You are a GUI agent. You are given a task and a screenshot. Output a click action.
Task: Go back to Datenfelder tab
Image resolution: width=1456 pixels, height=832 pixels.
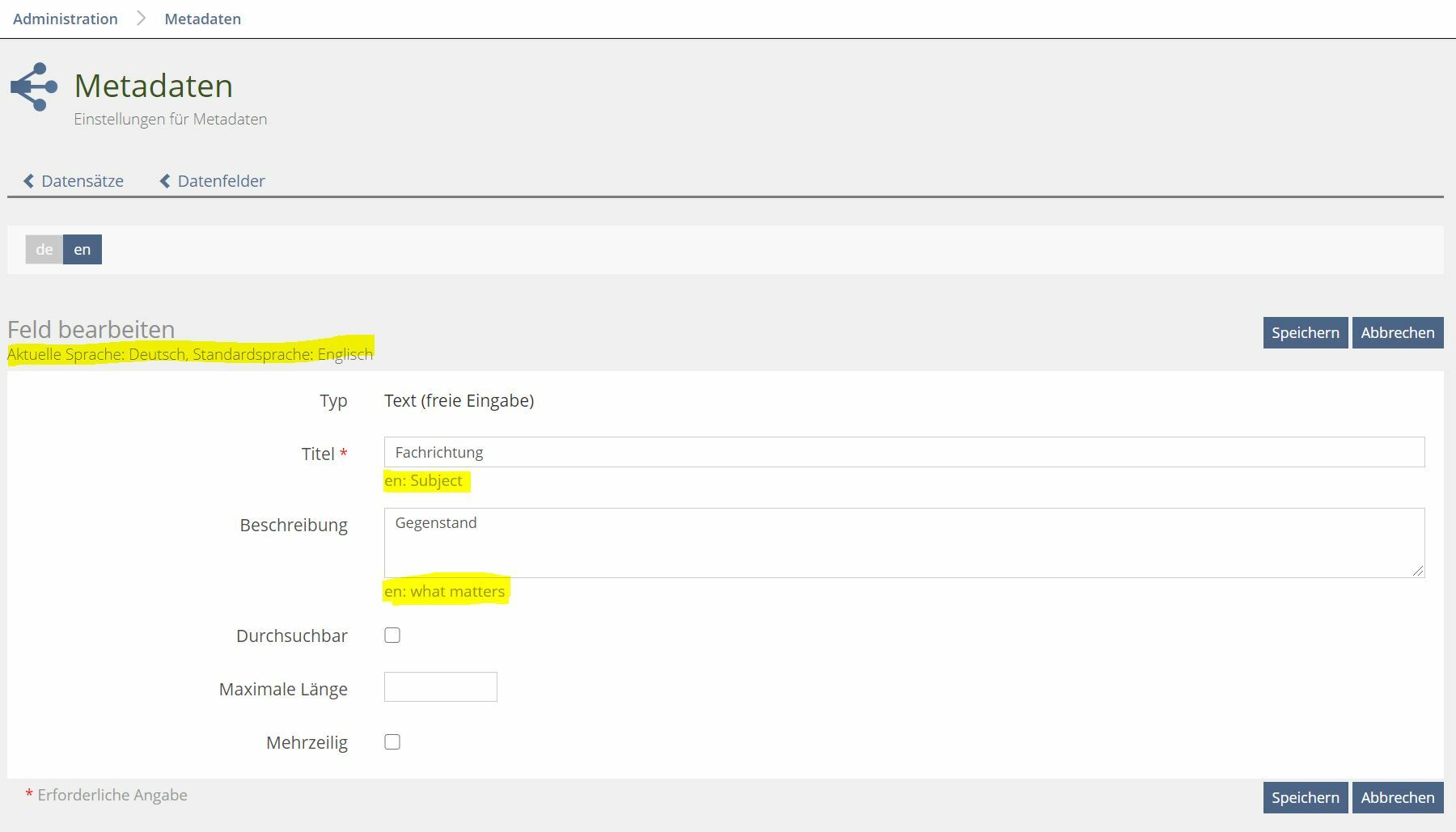pos(221,181)
